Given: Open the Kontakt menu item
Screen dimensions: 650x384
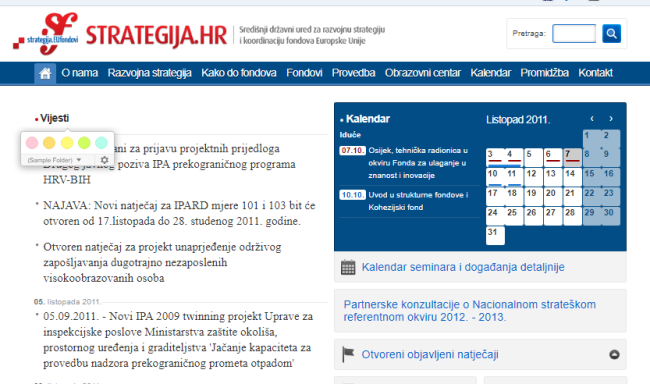Looking at the screenshot, I should click(x=596, y=73).
